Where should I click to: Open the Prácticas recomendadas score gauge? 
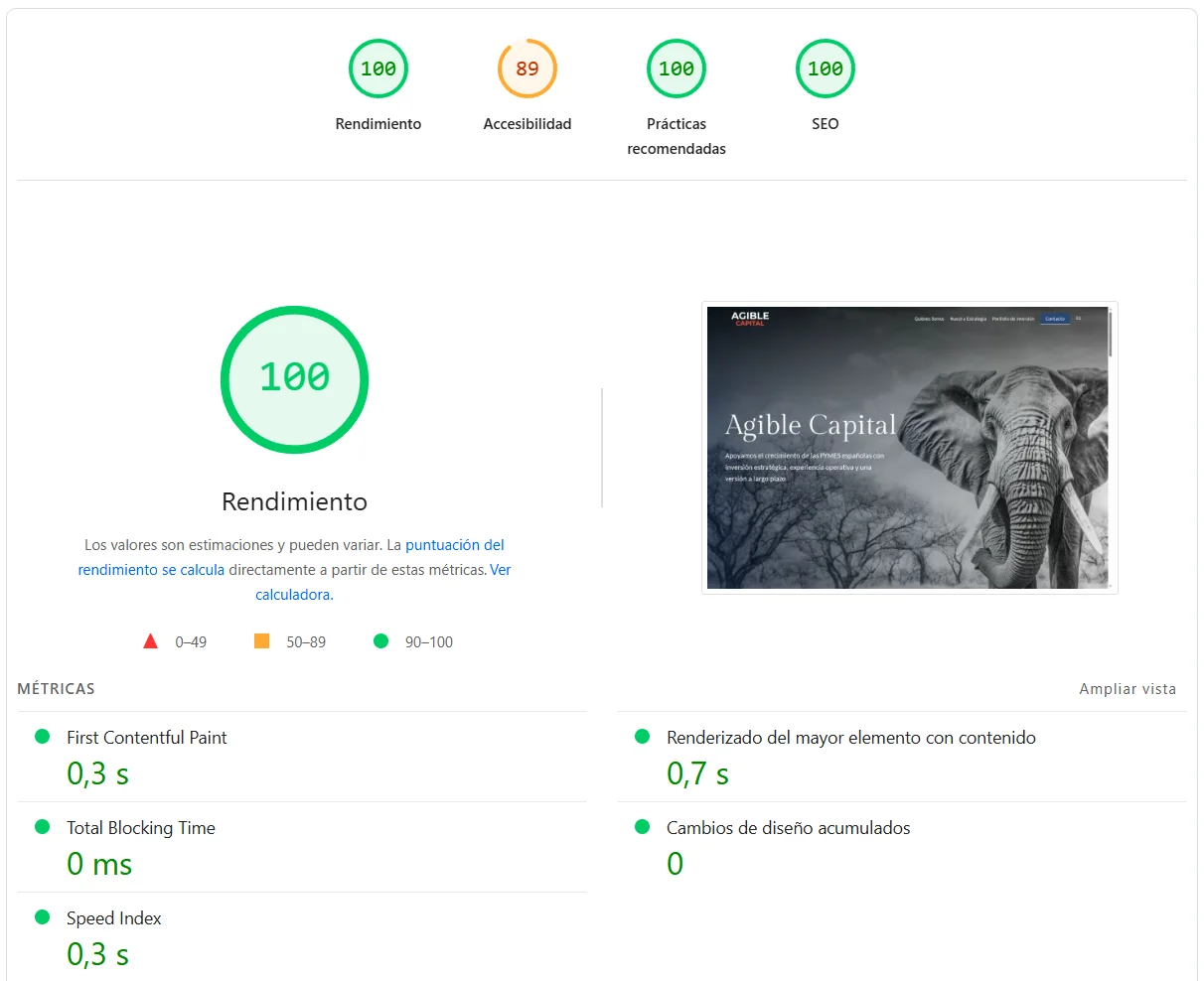coord(676,69)
